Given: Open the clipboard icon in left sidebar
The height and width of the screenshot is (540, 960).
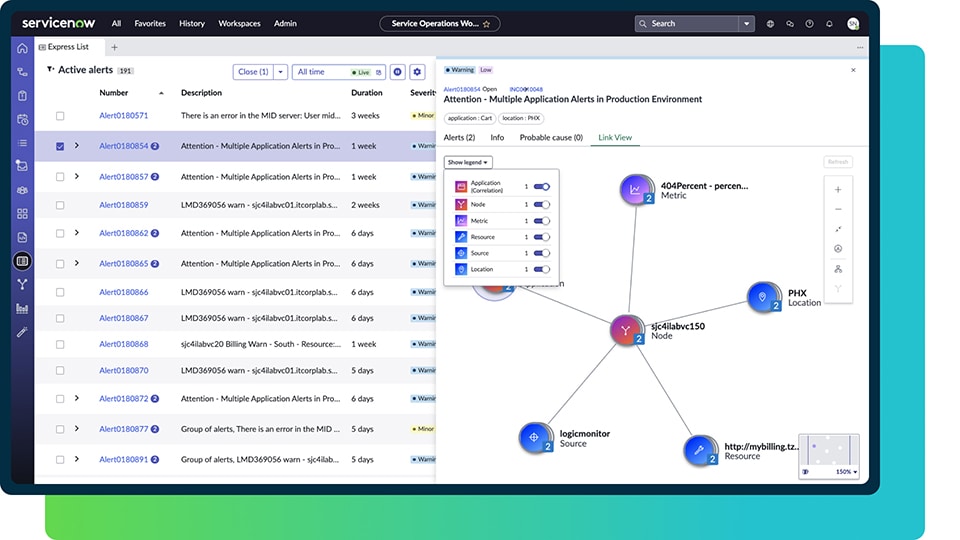Looking at the screenshot, I should (x=23, y=96).
